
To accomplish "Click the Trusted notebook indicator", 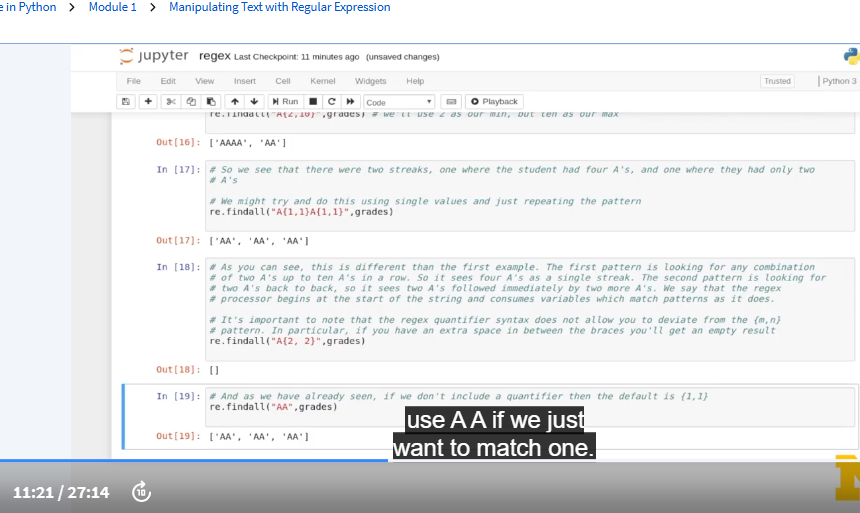I will (x=777, y=81).
